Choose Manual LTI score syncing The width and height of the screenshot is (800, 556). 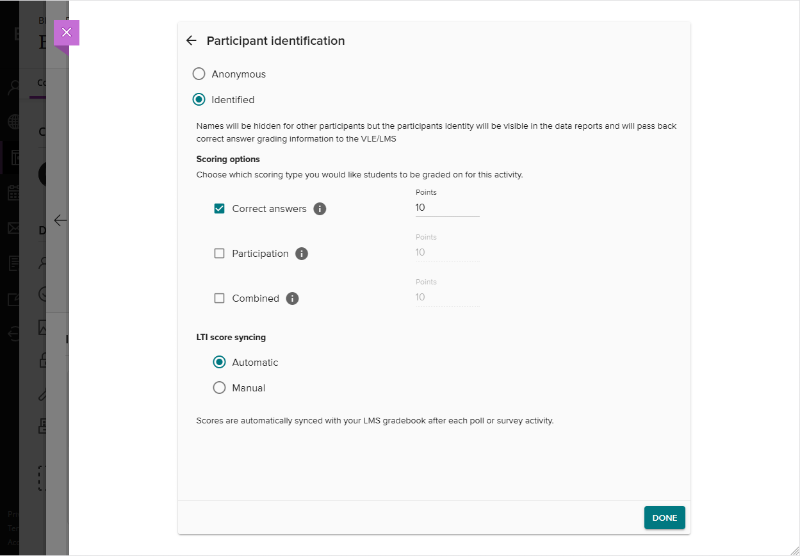tap(220, 388)
